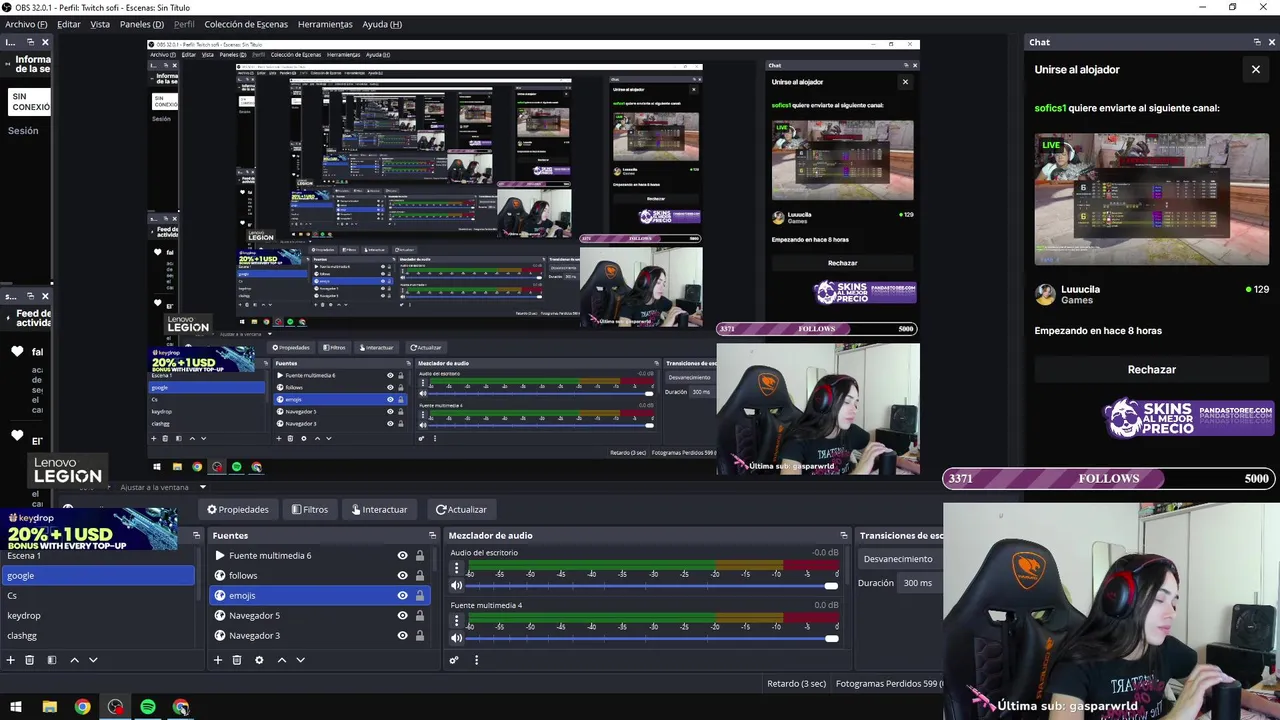The image size is (1280, 720).
Task: Open the Paneles menu
Action: click(142, 24)
